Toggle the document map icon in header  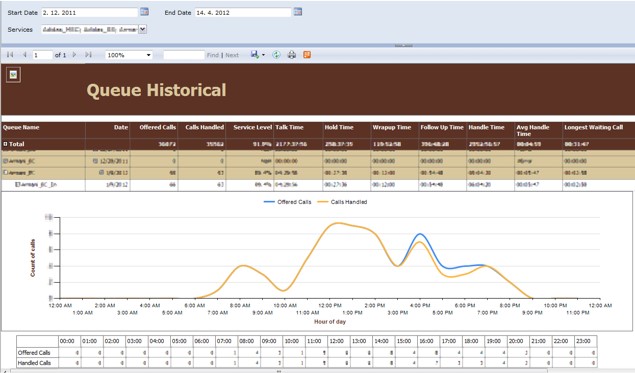pyautogui.click(x=13, y=75)
